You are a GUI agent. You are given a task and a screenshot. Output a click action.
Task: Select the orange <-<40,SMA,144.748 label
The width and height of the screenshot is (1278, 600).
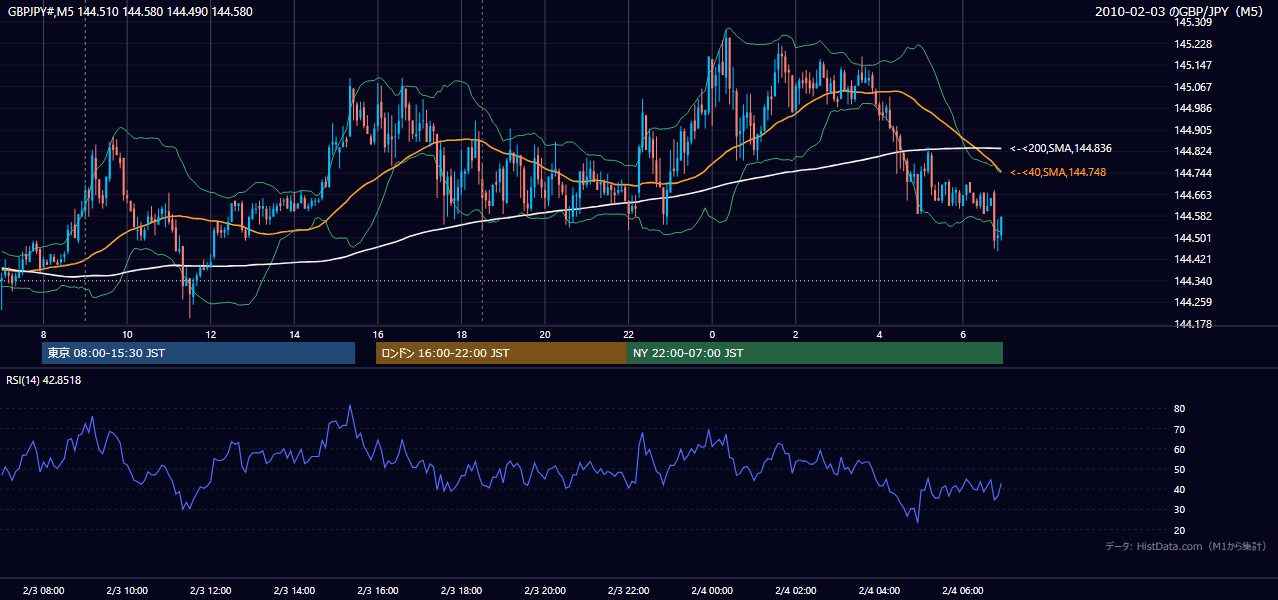(1058, 172)
